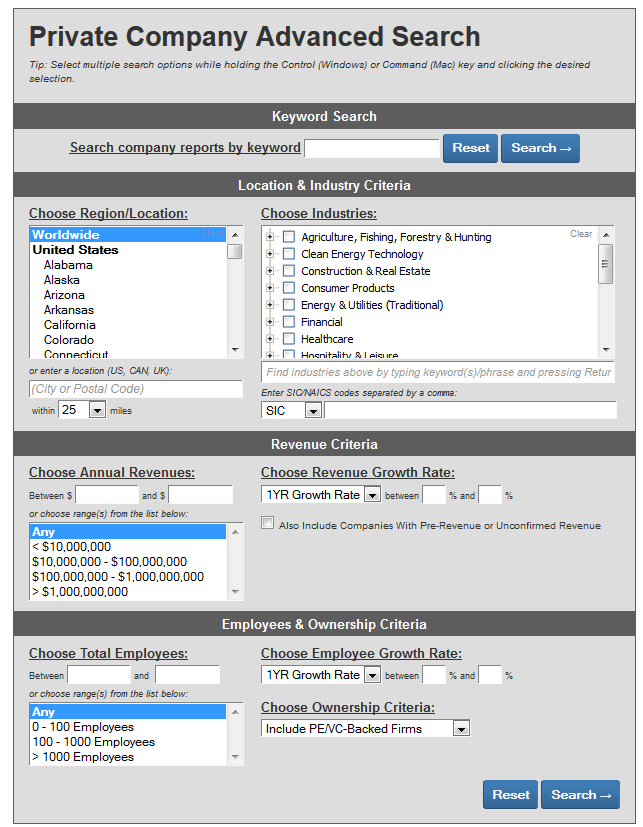This screenshot has height=827, width=643.
Task: Click Clear link in industries box
Action: [581, 234]
